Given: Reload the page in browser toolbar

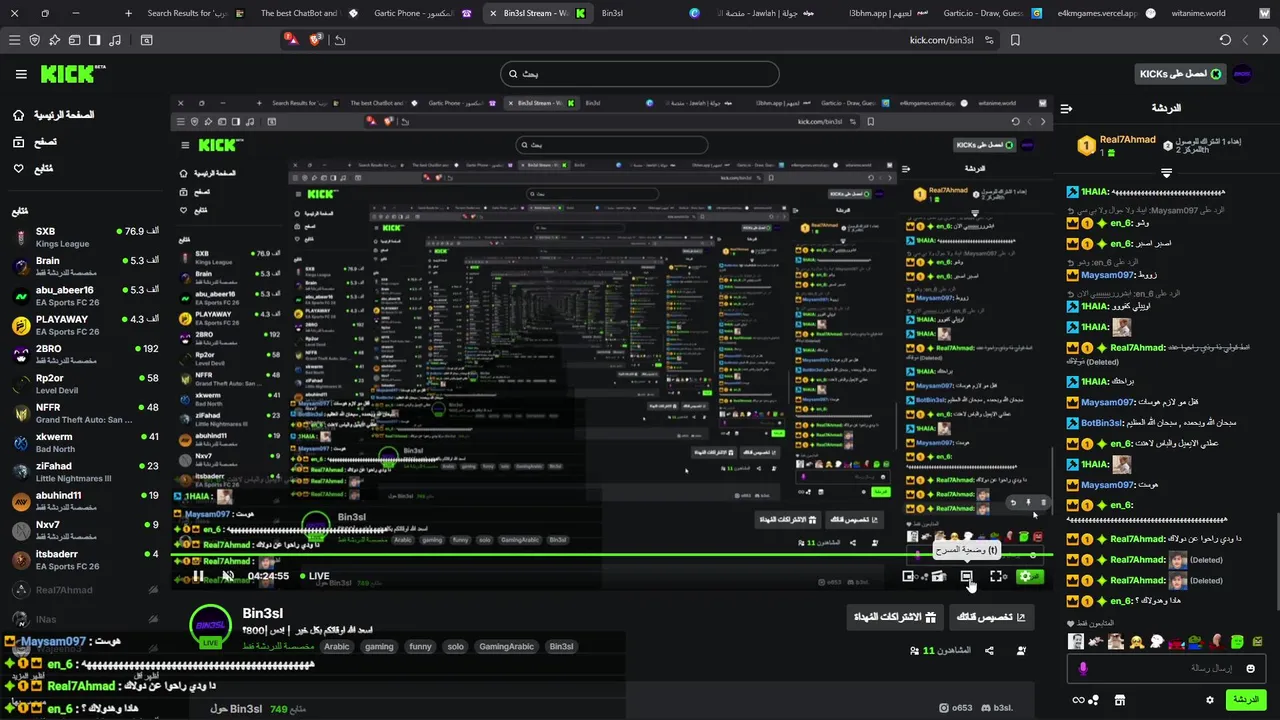Looking at the screenshot, I should (1225, 40).
